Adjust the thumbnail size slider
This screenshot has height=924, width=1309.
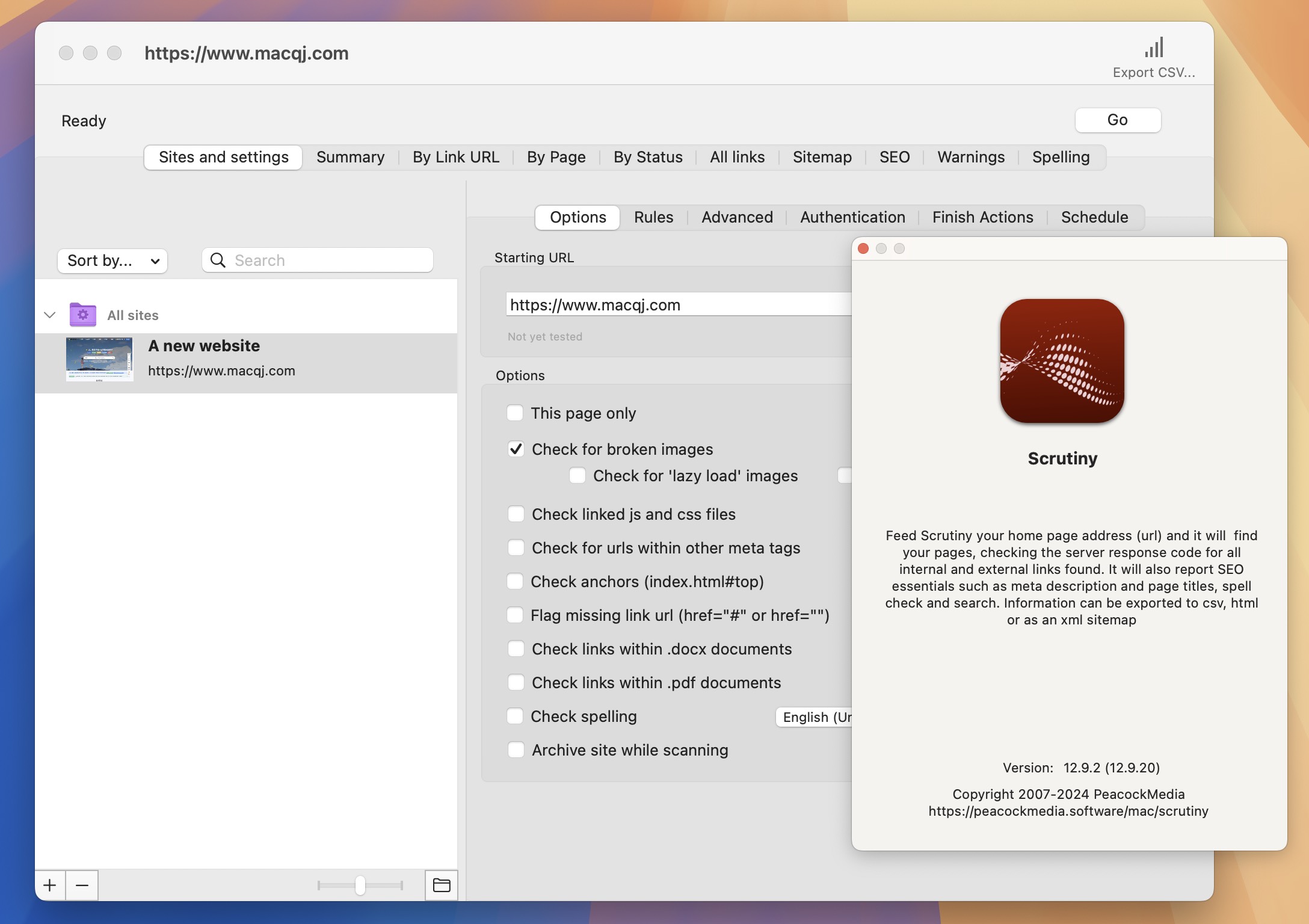click(x=360, y=885)
